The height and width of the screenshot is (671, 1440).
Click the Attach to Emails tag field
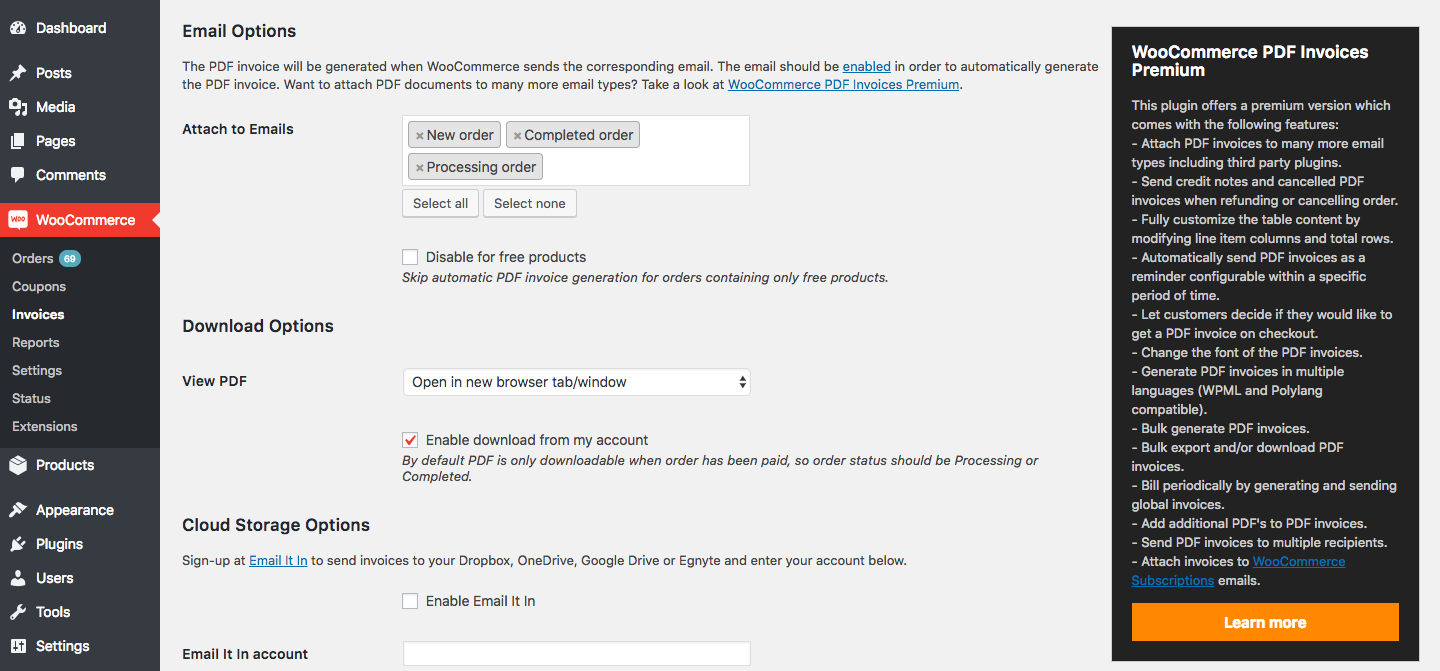(576, 150)
